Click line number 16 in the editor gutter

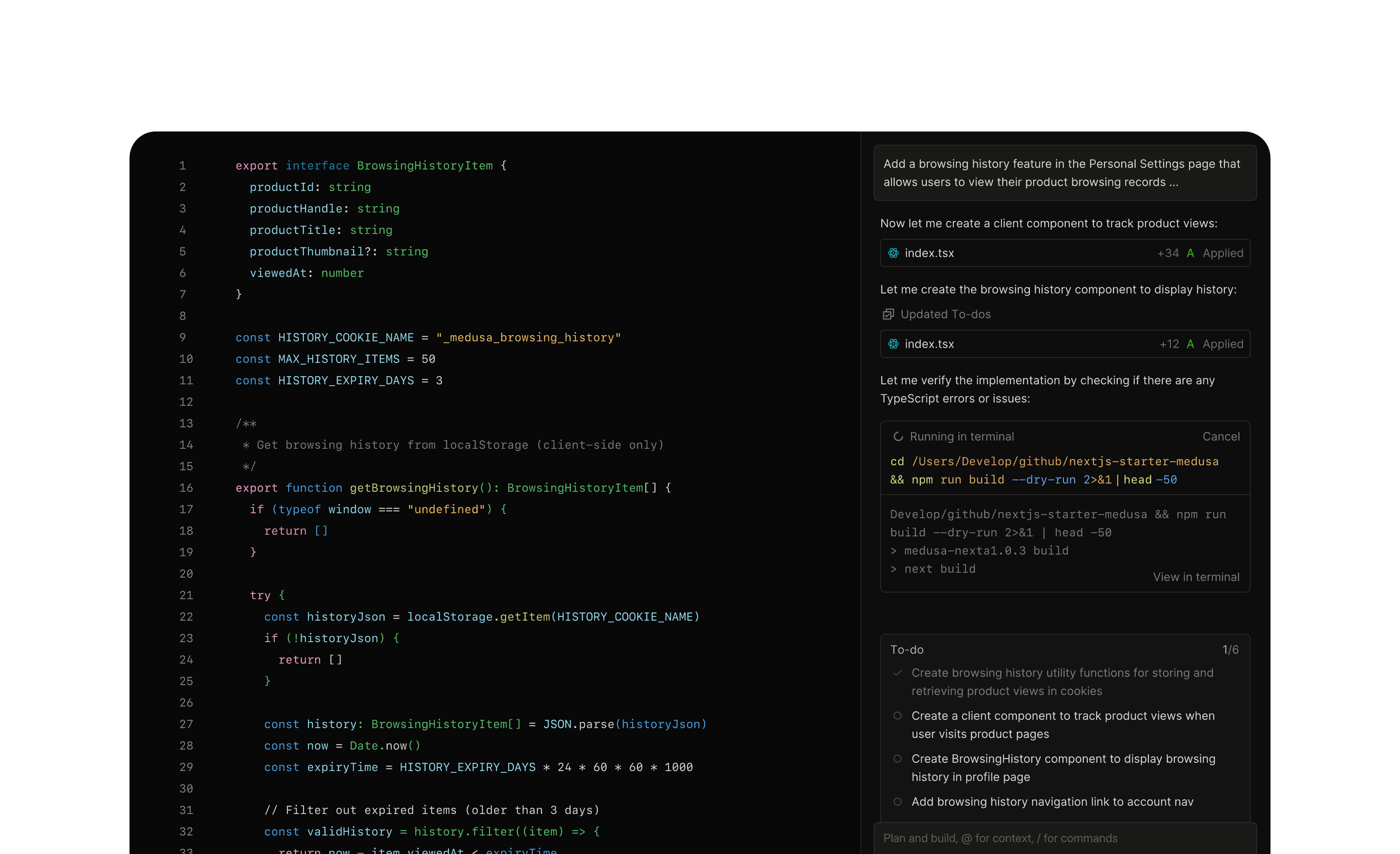click(x=186, y=488)
